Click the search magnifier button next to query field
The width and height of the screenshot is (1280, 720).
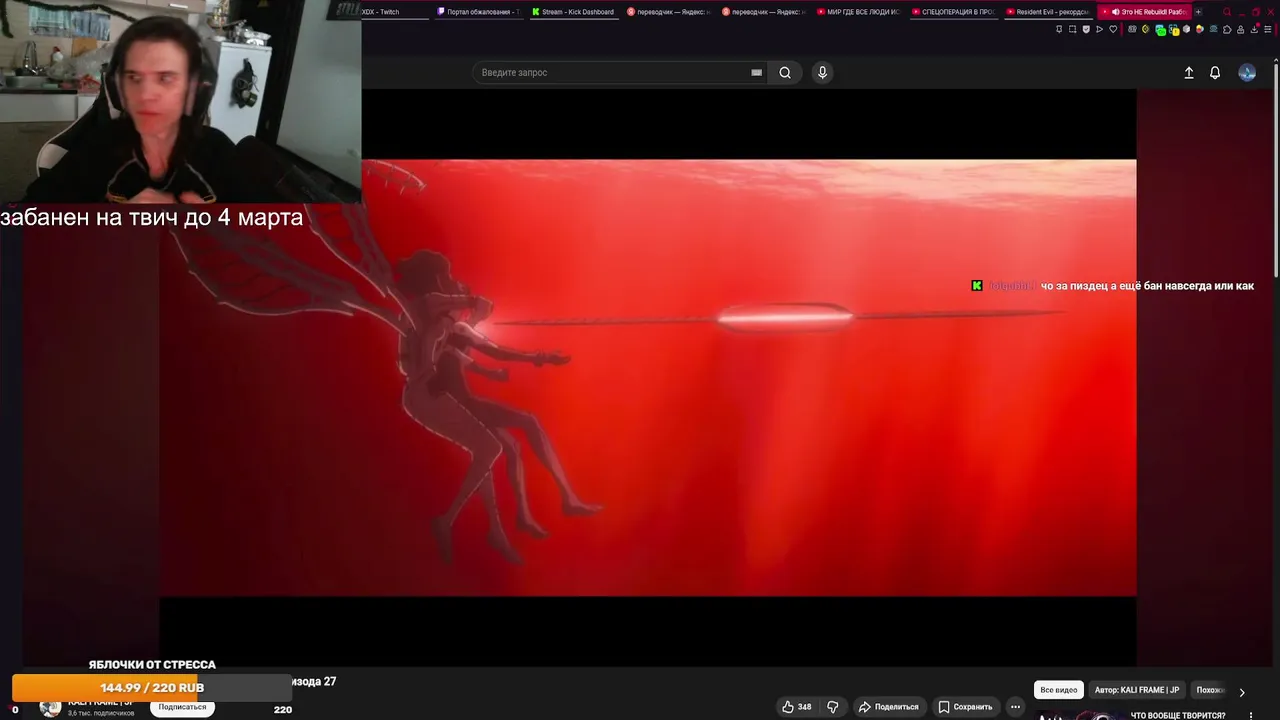pos(785,72)
